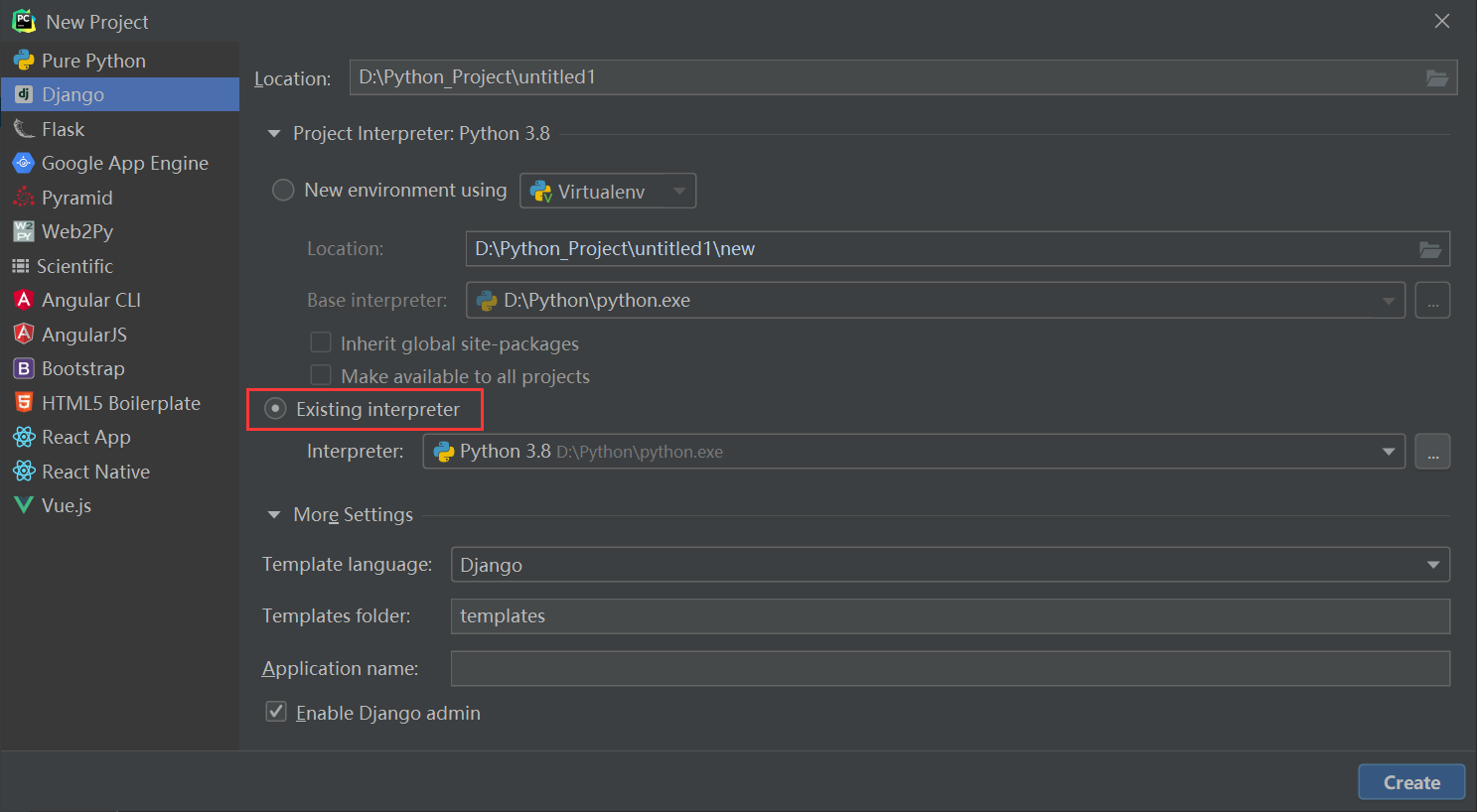Click the project Location path field
This screenshot has width=1477, height=812.
click(884, 77)
